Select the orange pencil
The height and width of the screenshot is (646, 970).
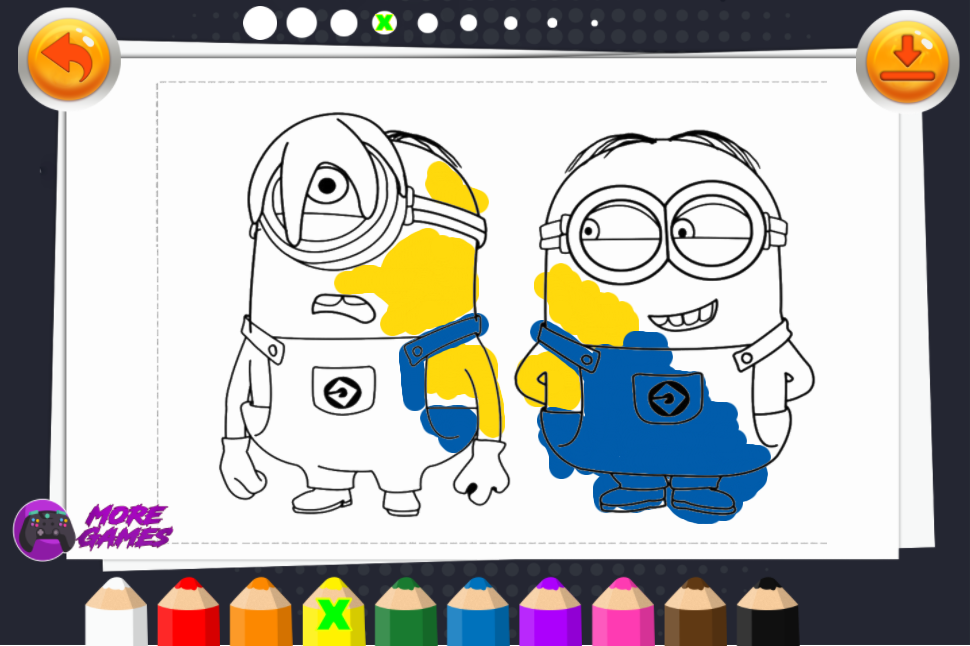(261, 613)
